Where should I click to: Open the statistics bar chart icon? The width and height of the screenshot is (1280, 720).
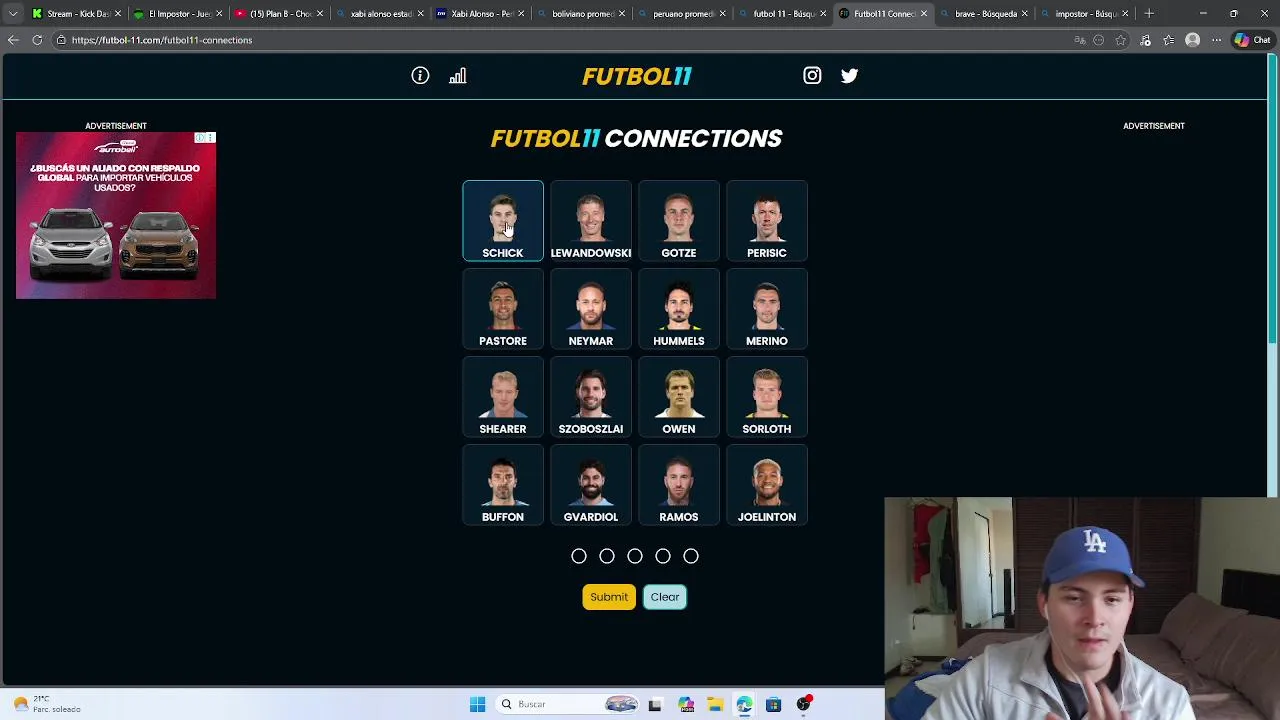click(x=458, y=76)
